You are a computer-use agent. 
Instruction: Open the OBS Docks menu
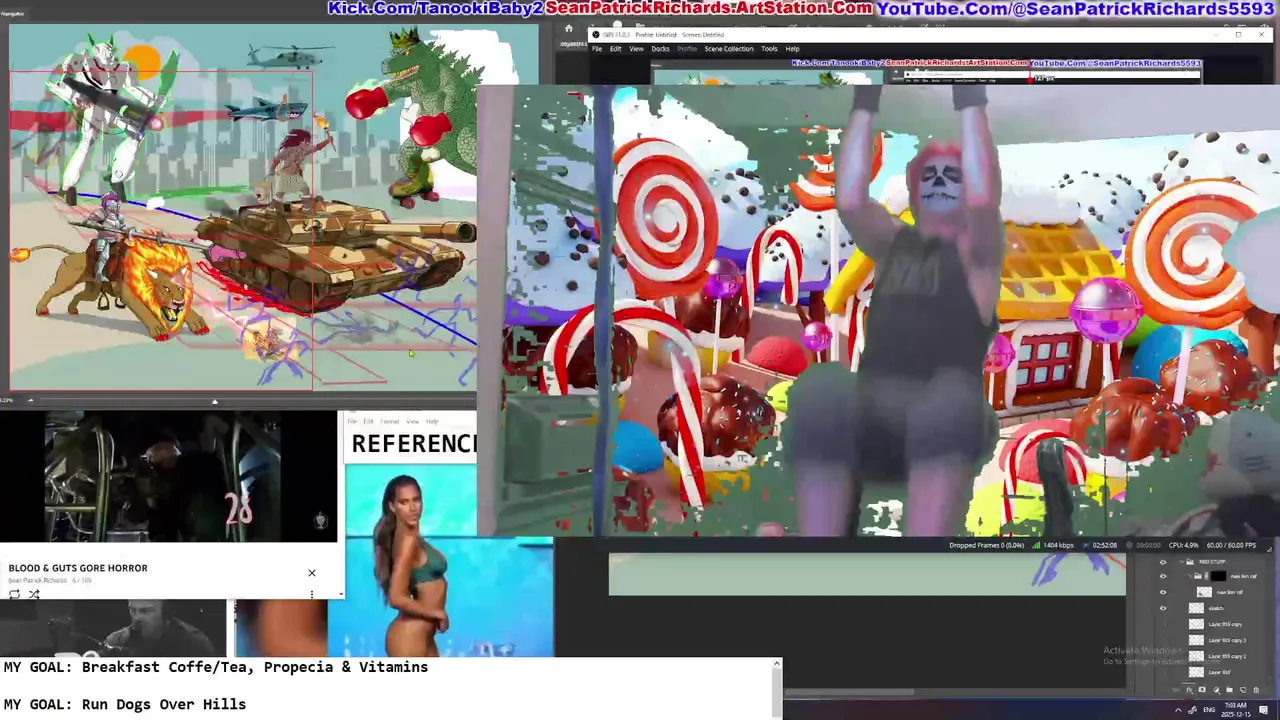[660, 49]
